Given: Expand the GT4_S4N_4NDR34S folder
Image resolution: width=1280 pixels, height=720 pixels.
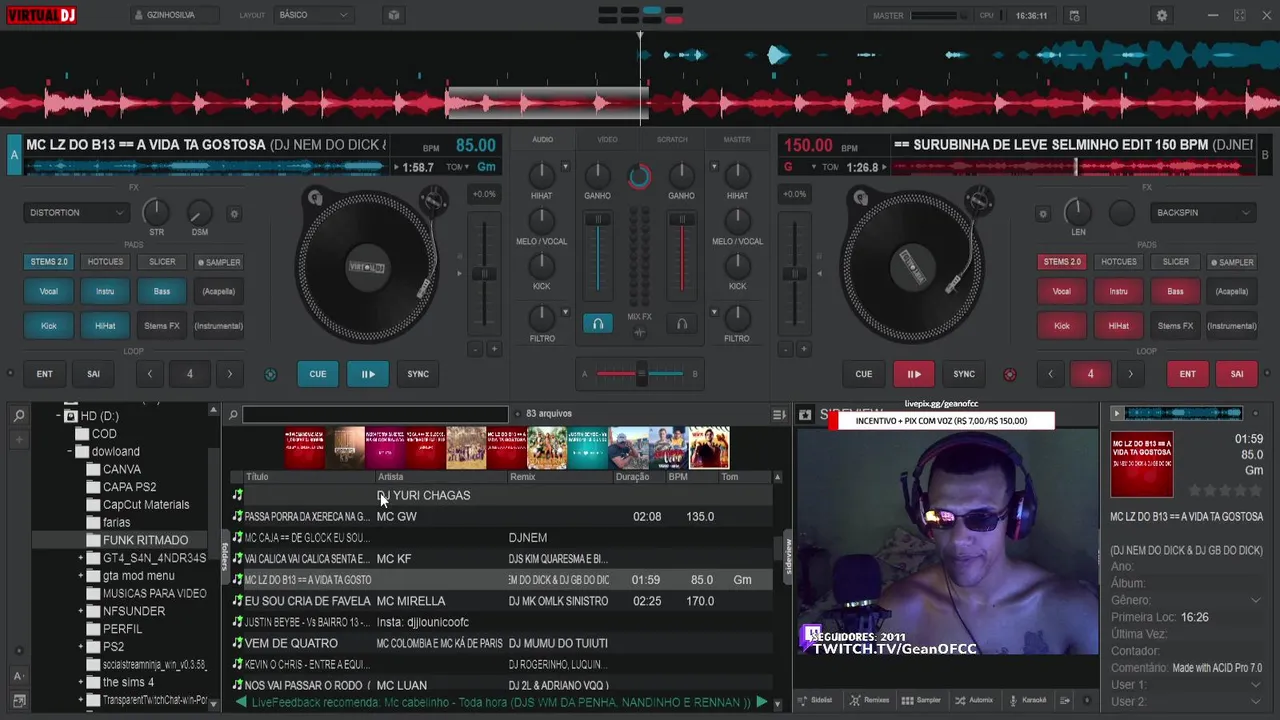Looking at the screenshot, I should tap(81, 558).
